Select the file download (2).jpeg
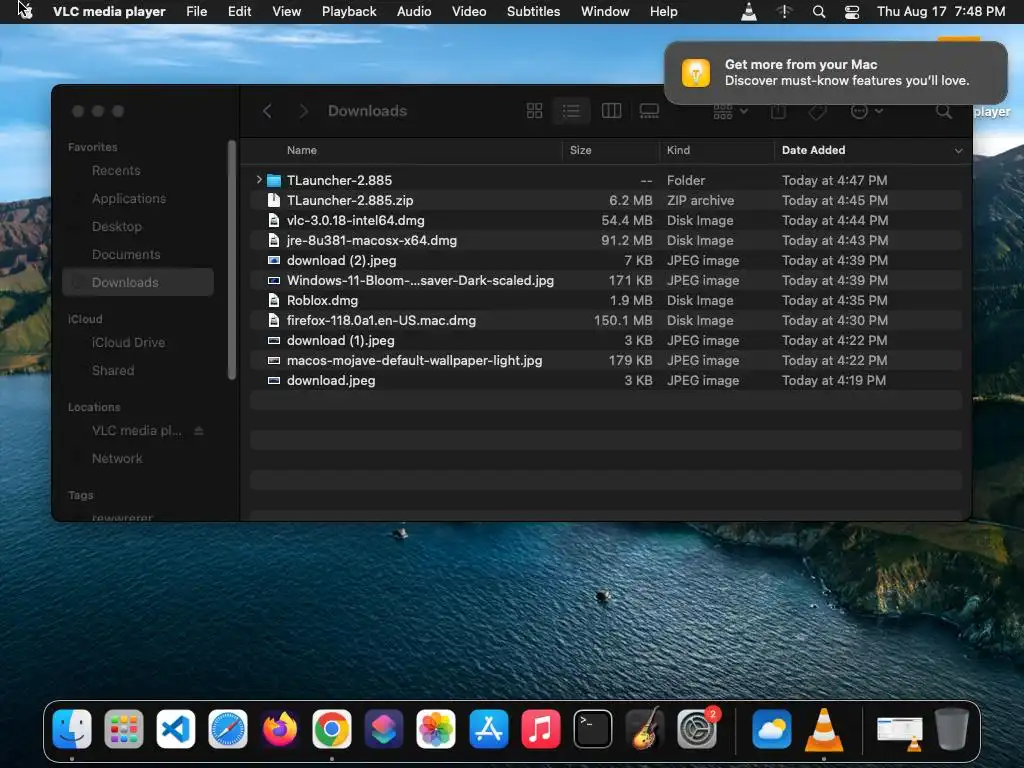Viewport: 1024px width, 768px height. click(x=605, y=261)
